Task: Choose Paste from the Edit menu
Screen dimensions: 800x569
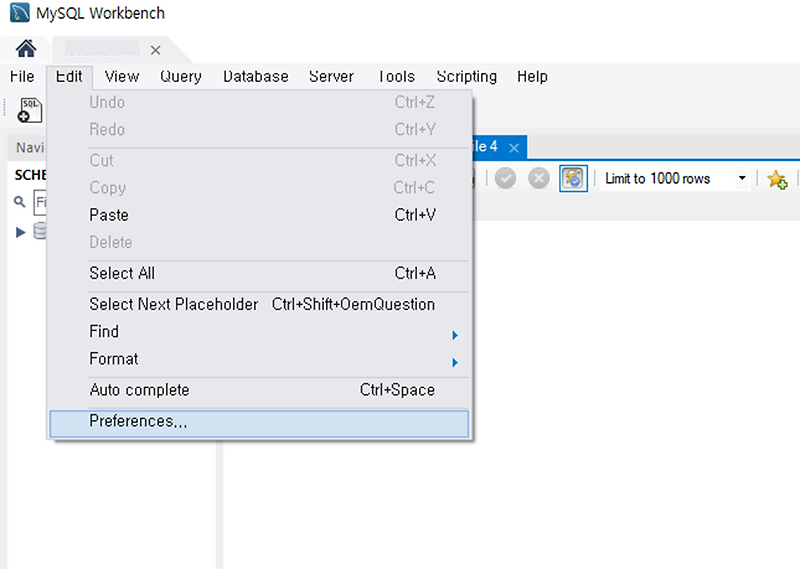Action: point(259,215)
